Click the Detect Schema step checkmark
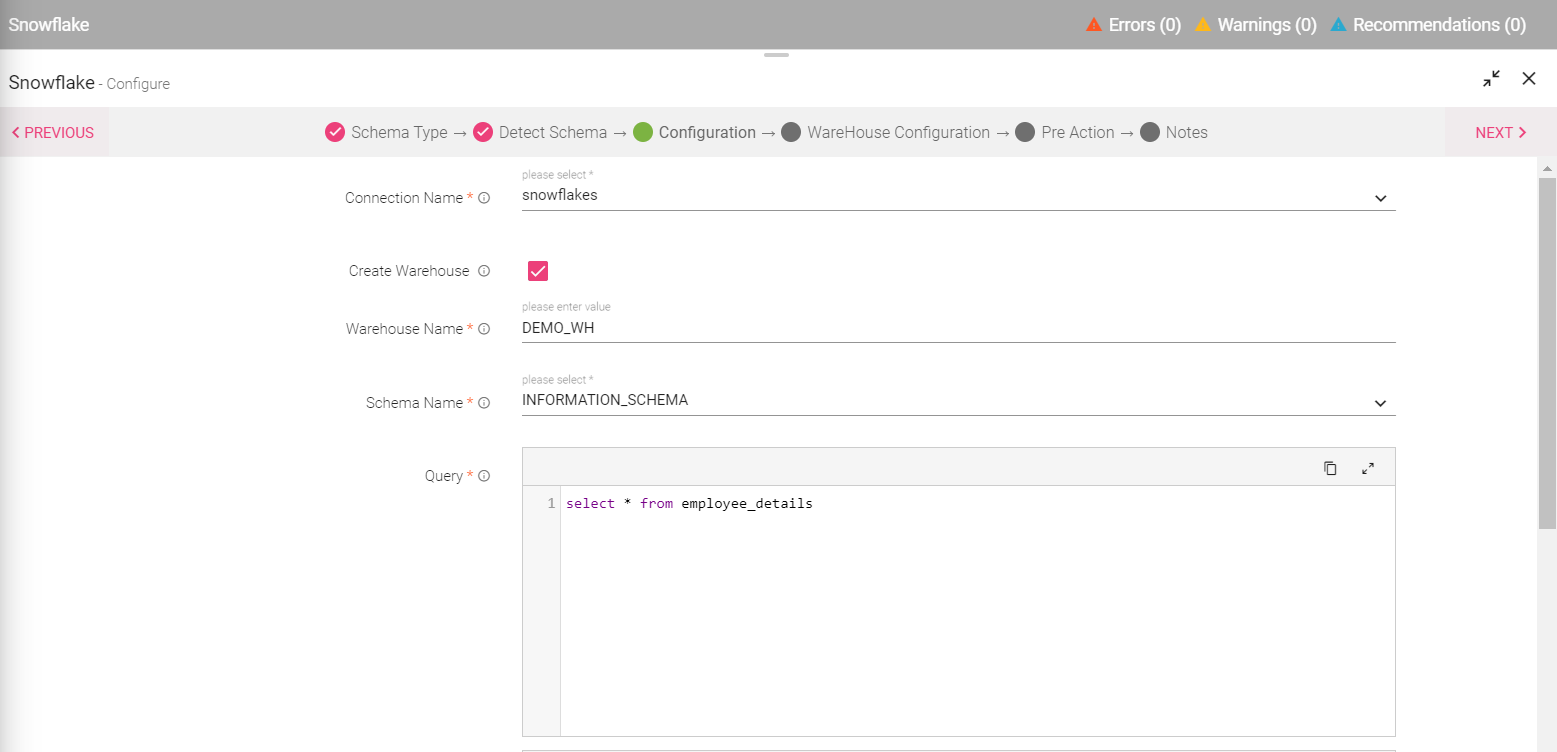 (483, 132)
